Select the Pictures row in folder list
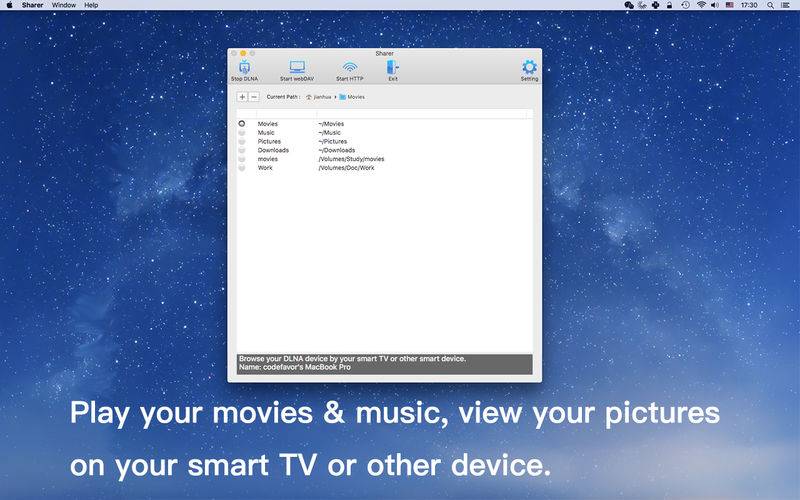The image size is (800, 500). (269, 142)
